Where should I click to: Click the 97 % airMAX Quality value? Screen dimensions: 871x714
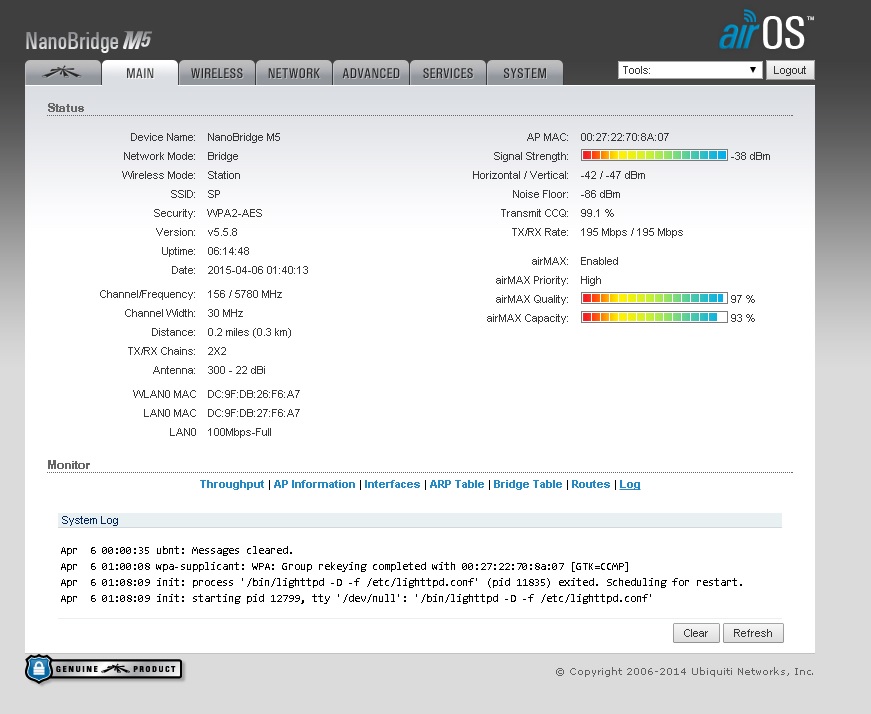point(743,299)
